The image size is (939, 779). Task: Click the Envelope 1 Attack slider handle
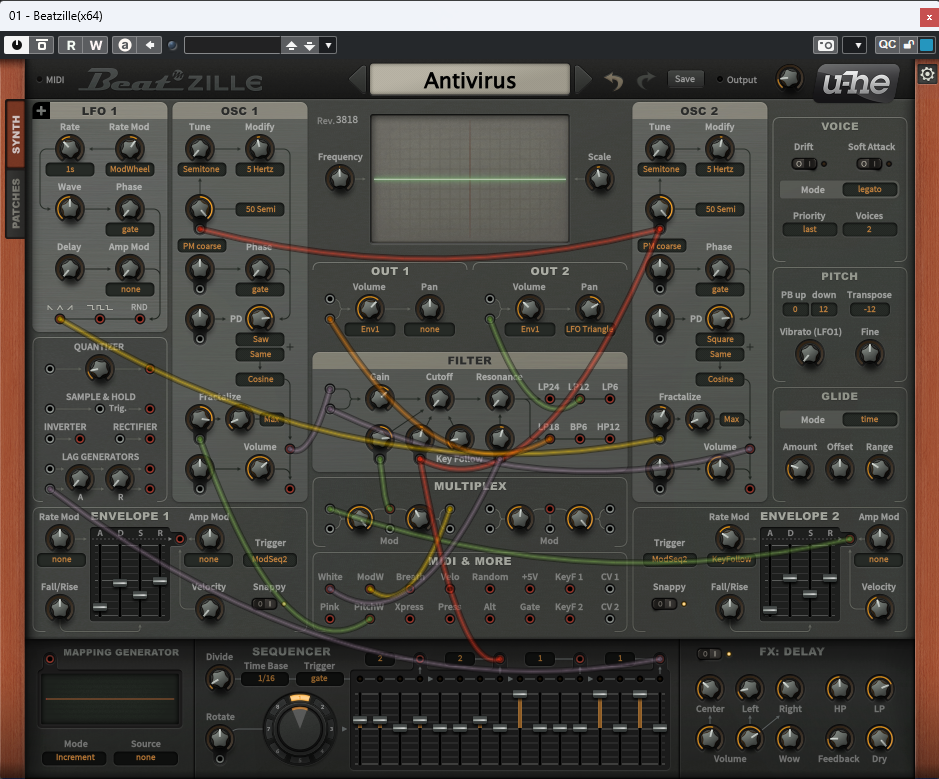coord(100,608)
